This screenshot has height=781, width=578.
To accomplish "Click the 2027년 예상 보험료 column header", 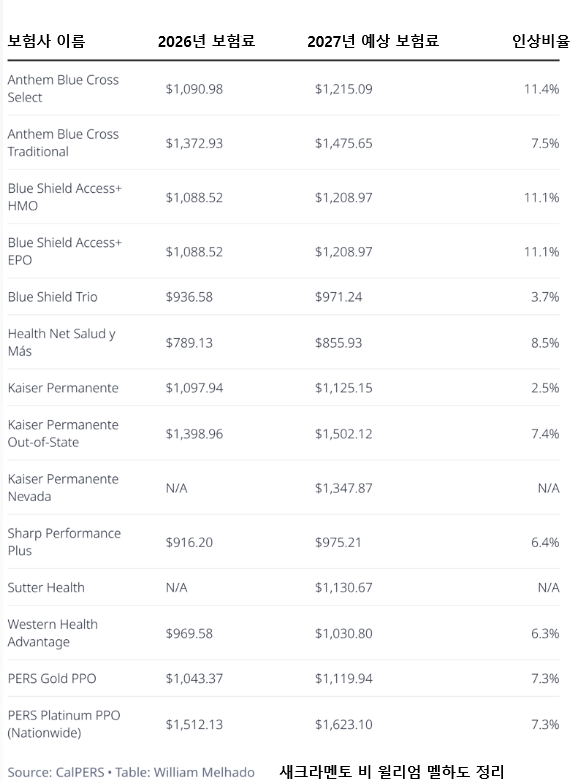I will (373, 41).
